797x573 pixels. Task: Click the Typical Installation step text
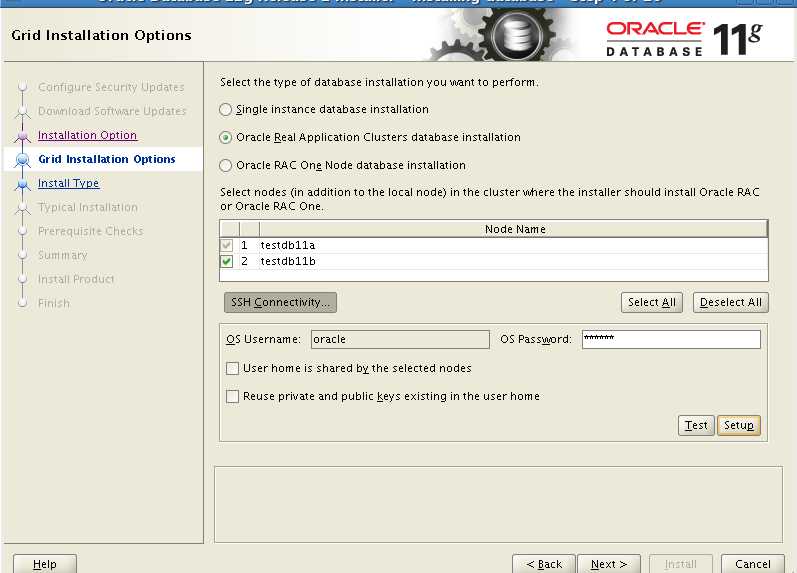coord(88,207)
